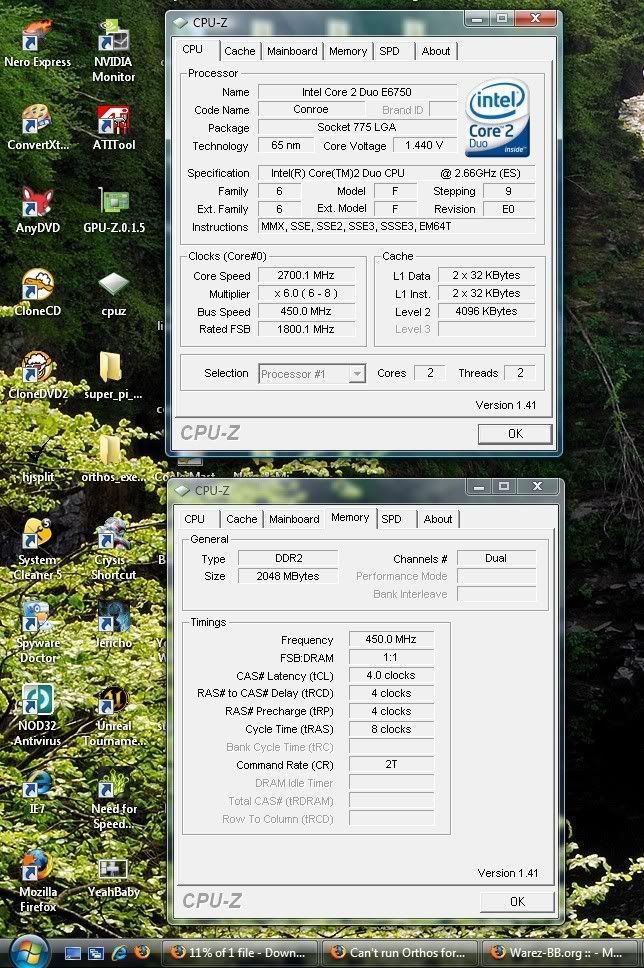The height and width of the screenshot is (968, 644).
Task: Launch GPU-Z.0.1.5 desktop icon
Action: point(114,210)
